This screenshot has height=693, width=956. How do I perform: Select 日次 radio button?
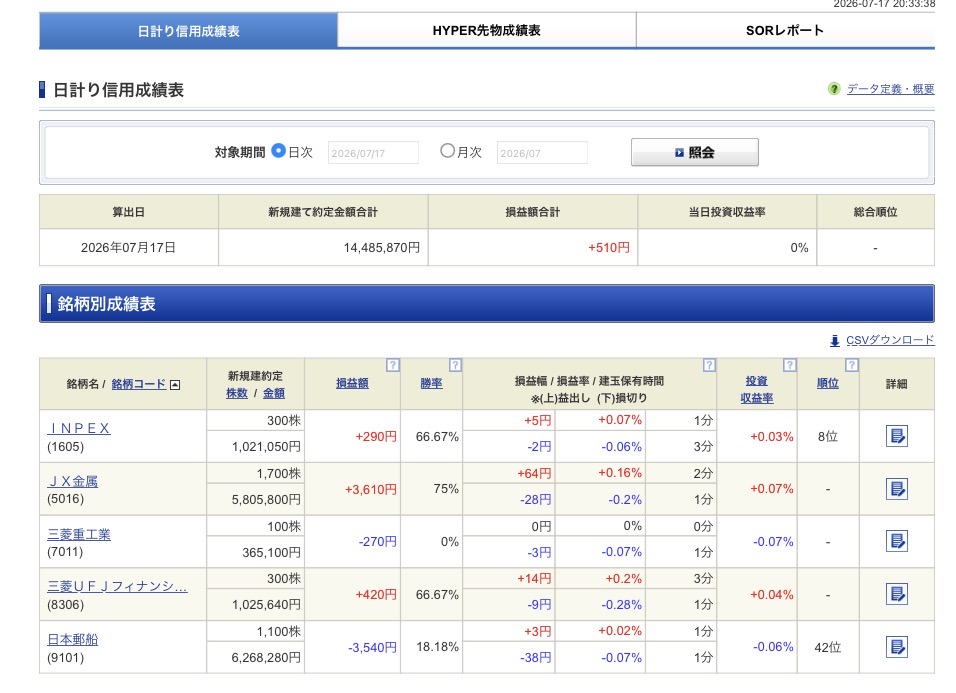pyautogui.click(x=278, y=151)
